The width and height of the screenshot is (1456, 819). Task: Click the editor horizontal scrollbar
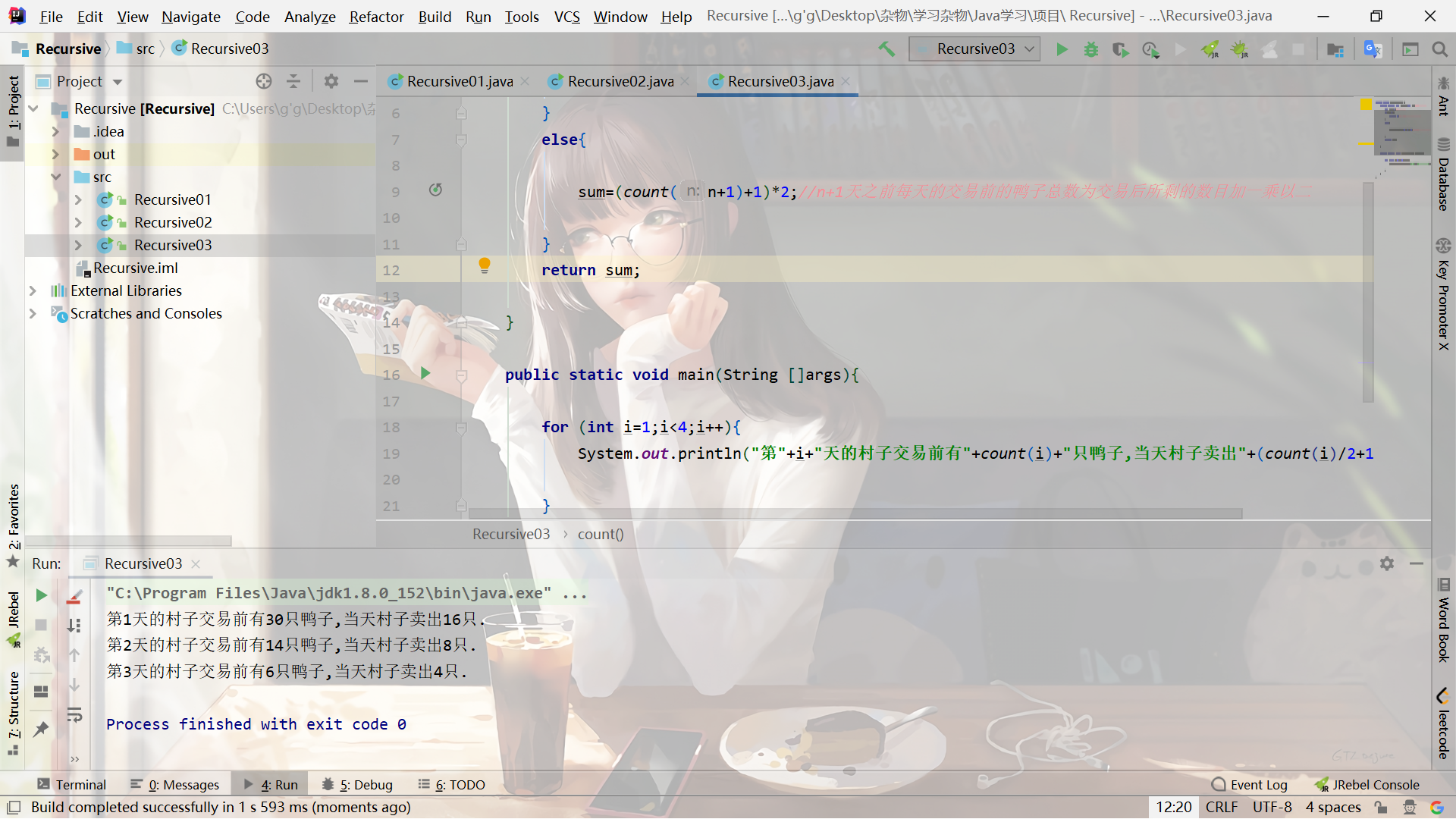[855, 514]
